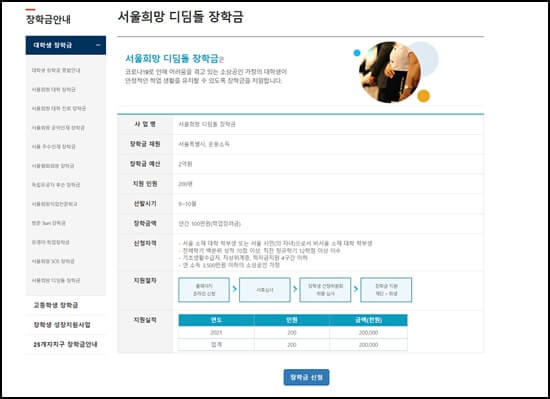The height and width of the screenshot is (399, 550).
Task: Click the 200,000 amount in the 2021 row
Action: pyautogui.click(x=368, y=332)
